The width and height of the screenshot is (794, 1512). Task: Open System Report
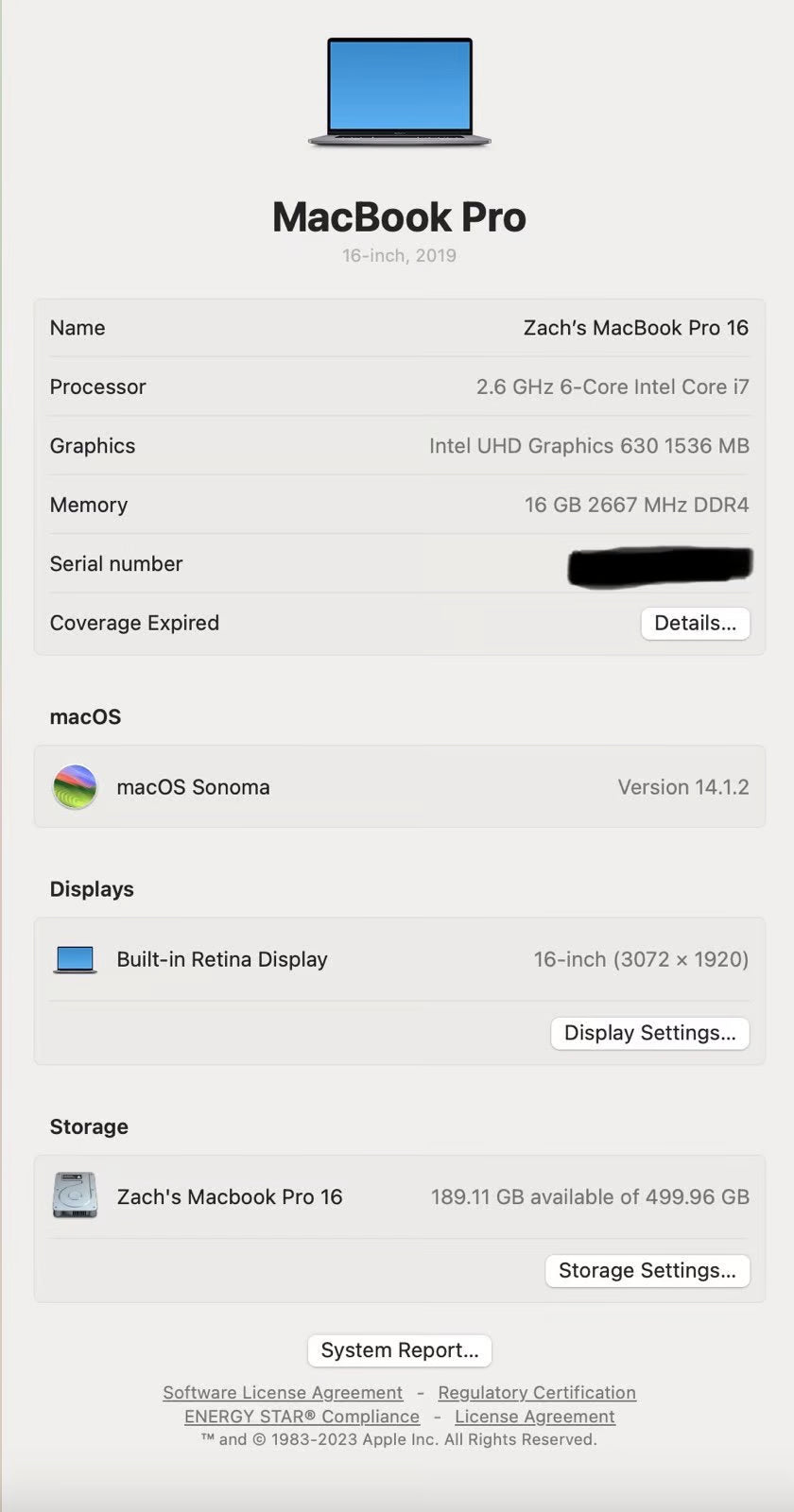(x=399, y=1349)
